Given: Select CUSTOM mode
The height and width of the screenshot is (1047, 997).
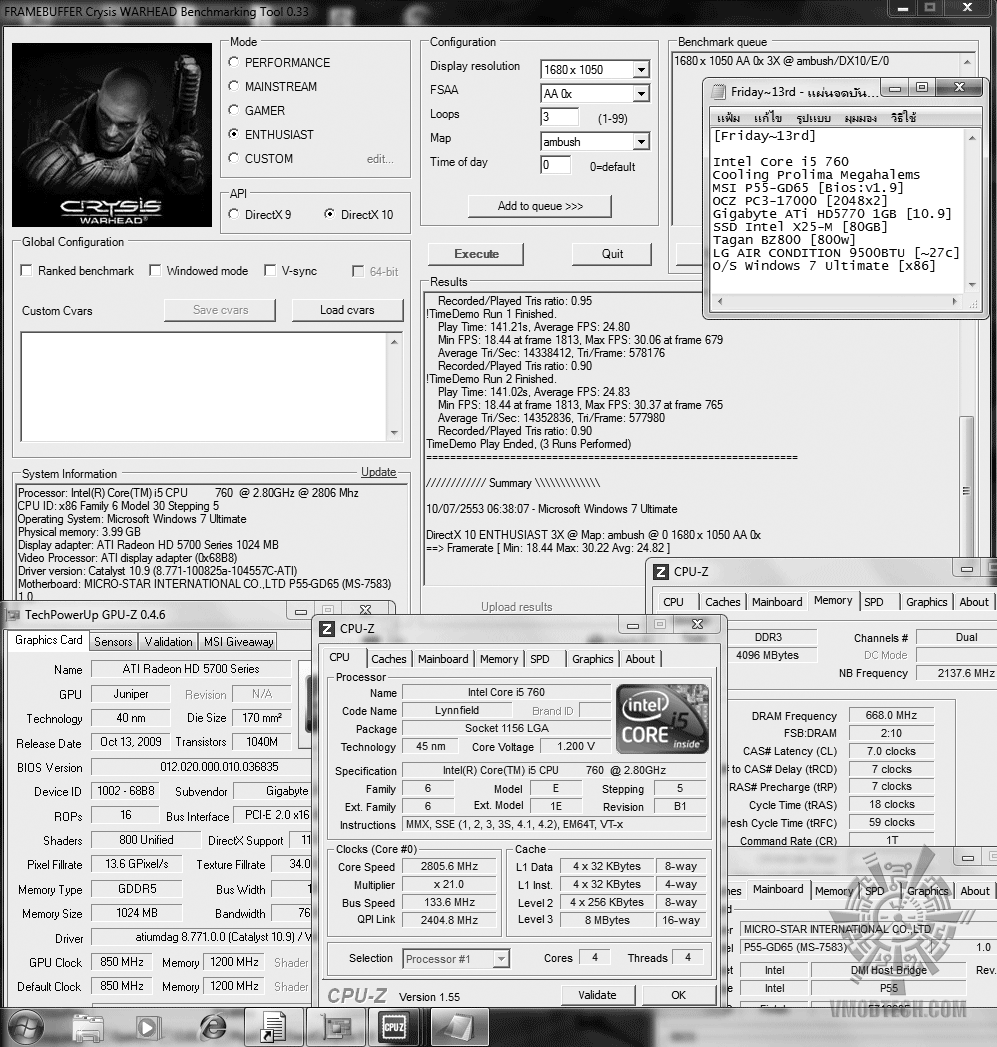Looking at the screenshot, I should pos(234,158).
